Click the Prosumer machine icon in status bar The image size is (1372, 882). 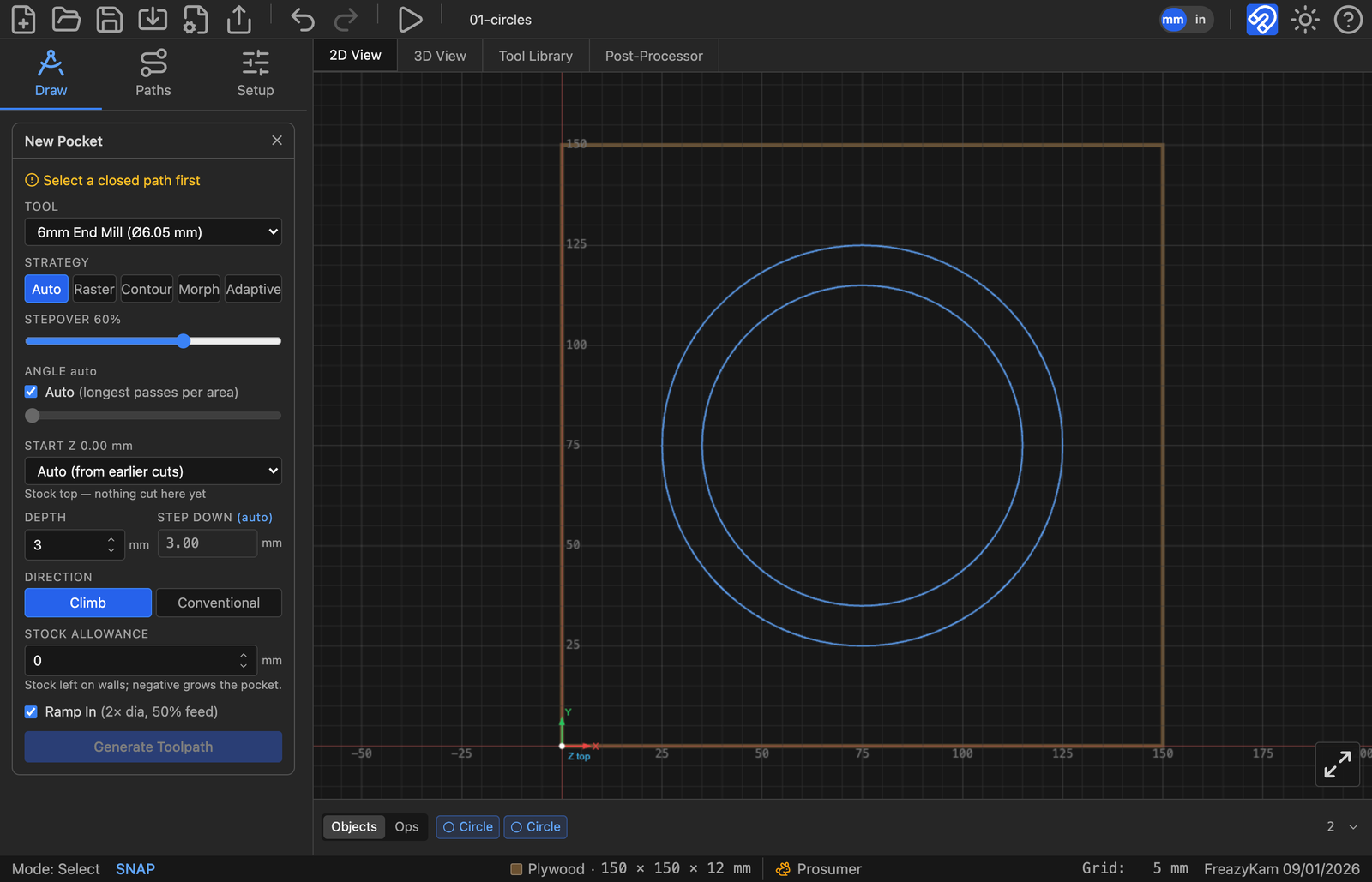pyautogui.click(x=783, y=868)
